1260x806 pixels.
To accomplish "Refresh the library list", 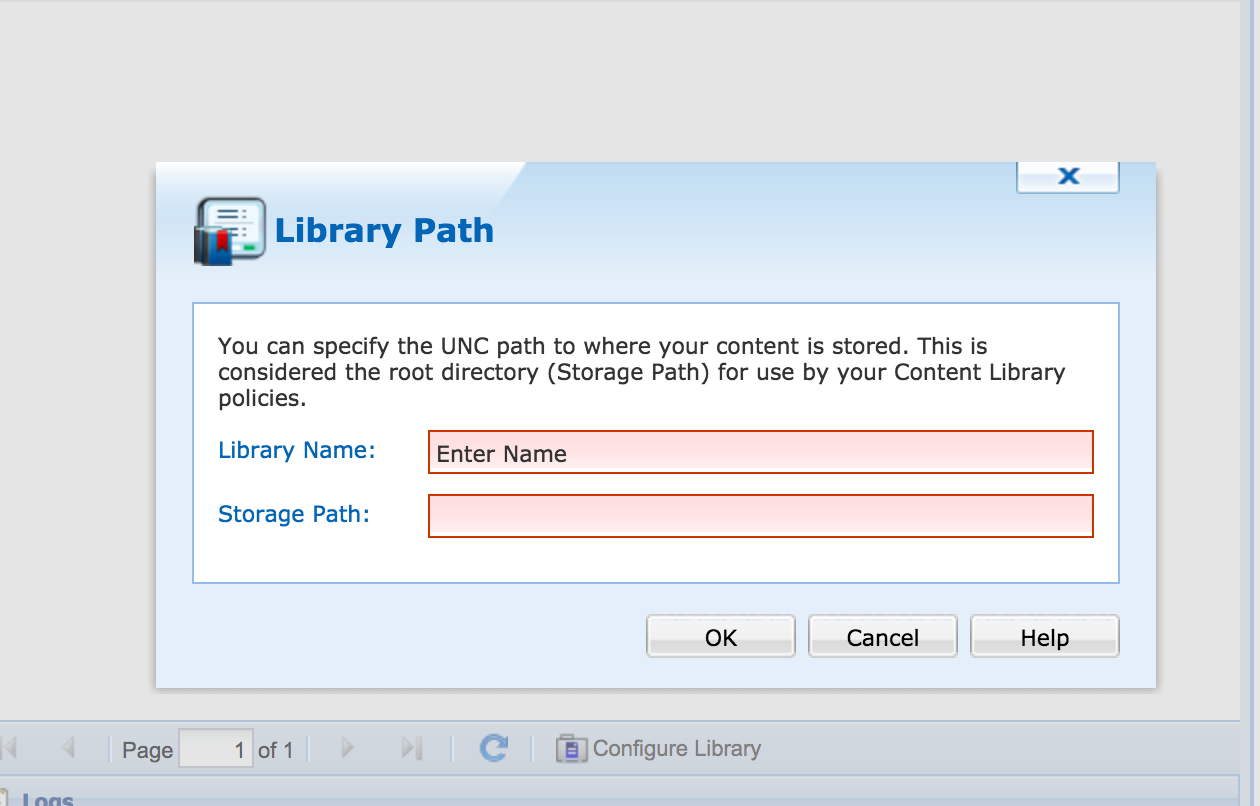I will 493,748.
